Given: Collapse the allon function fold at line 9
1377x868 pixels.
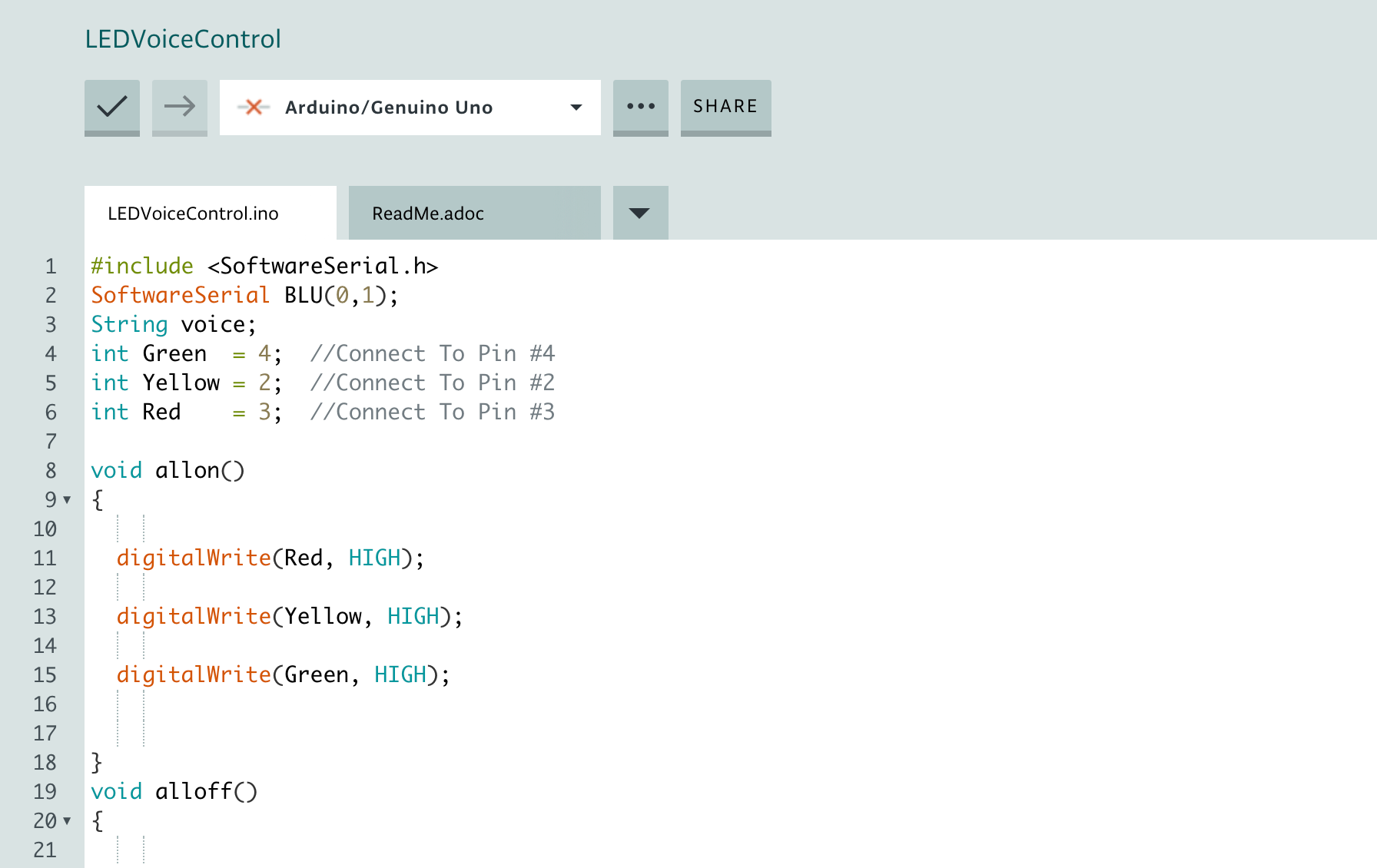Looking at the screenshot, I should (68, 500).
